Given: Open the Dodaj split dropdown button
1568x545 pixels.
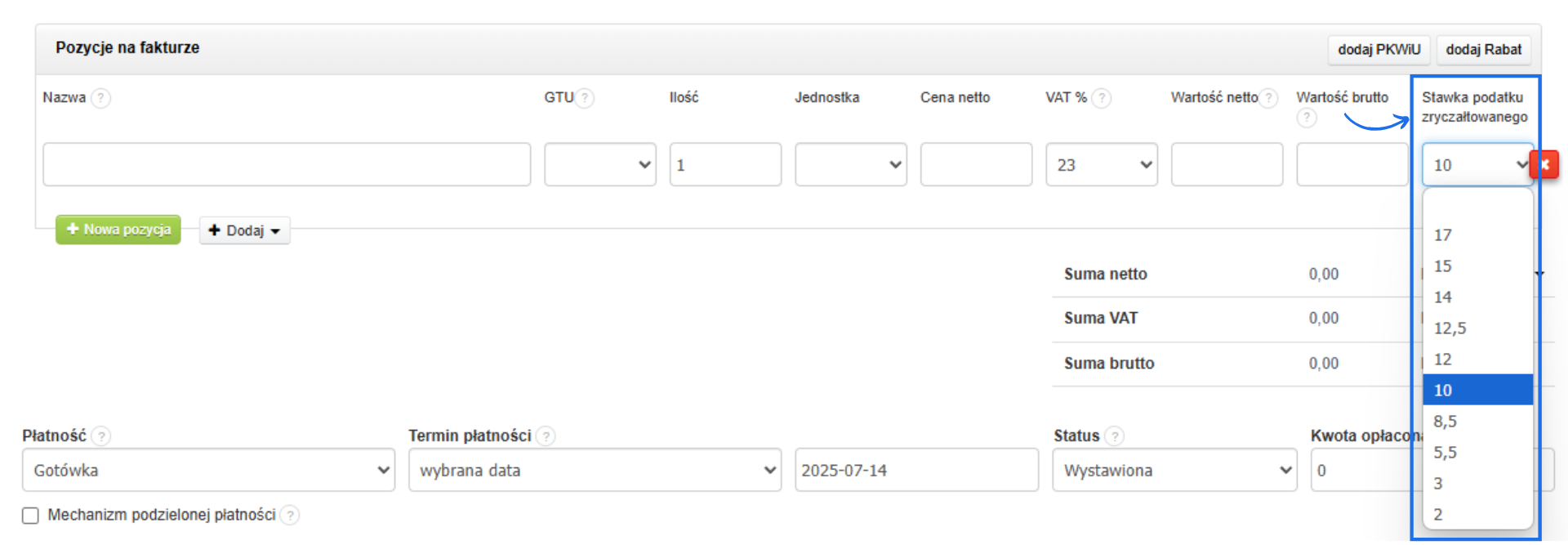Looking at the screenshot, I should 245,230.
